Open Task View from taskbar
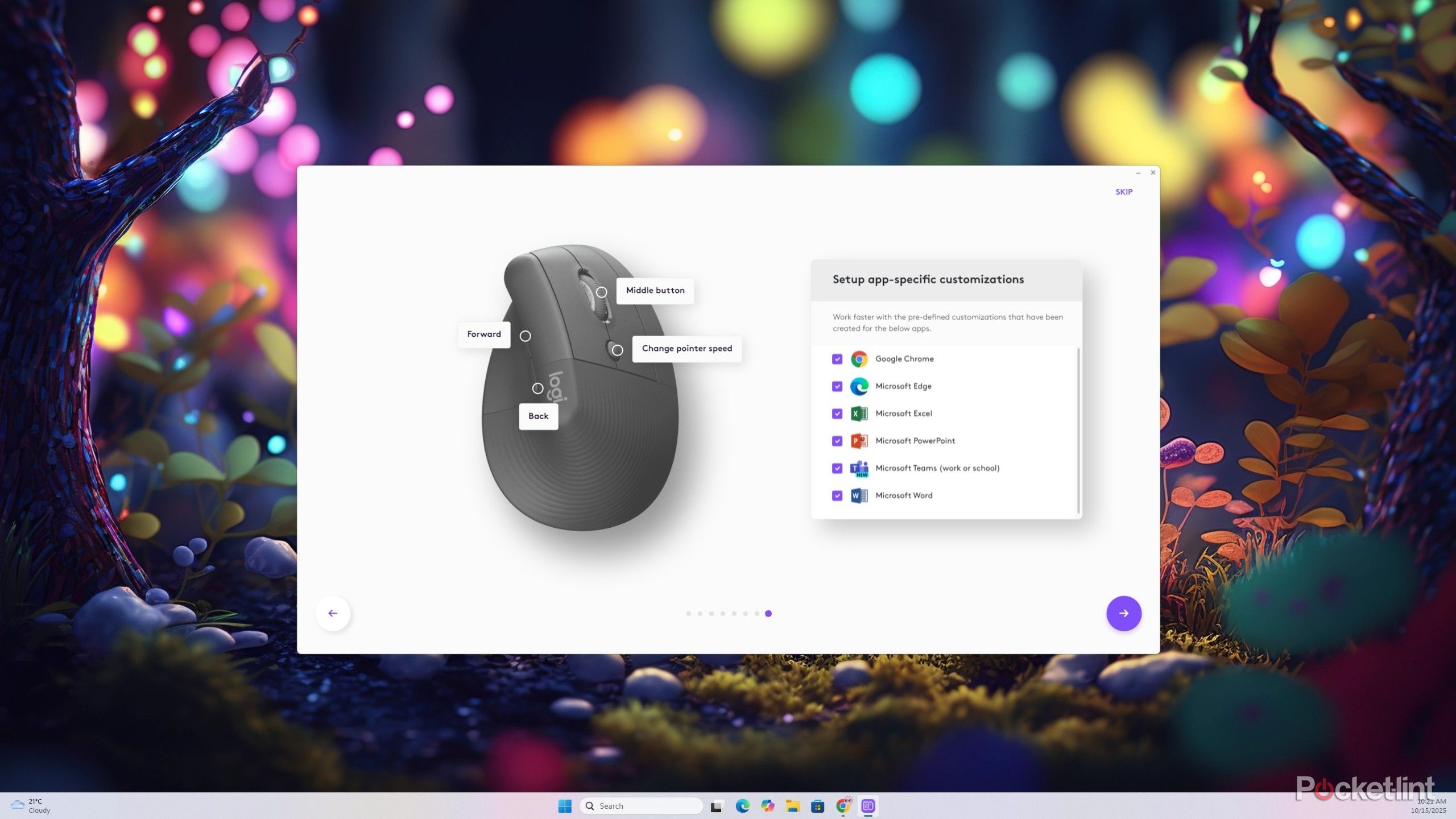The width and height of the screenshot is (1456, 819). click(x=717, y=806)
